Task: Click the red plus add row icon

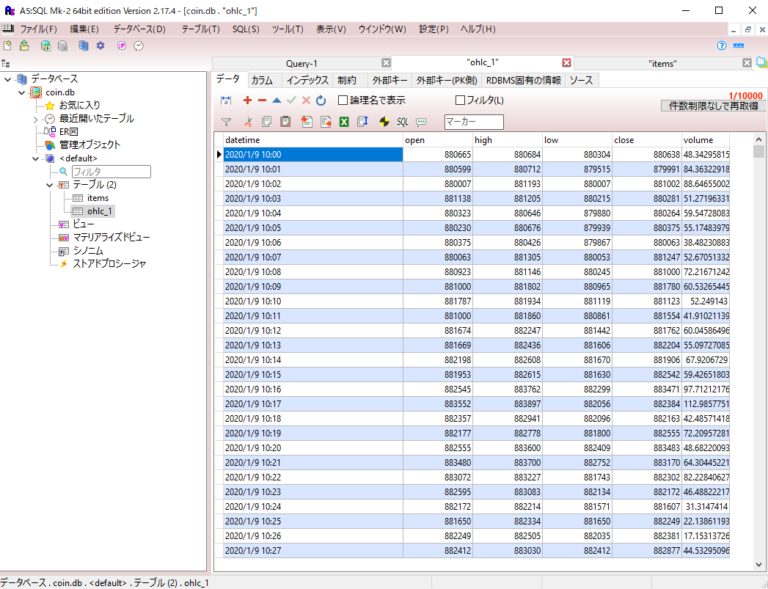Action: click(247, 100)
